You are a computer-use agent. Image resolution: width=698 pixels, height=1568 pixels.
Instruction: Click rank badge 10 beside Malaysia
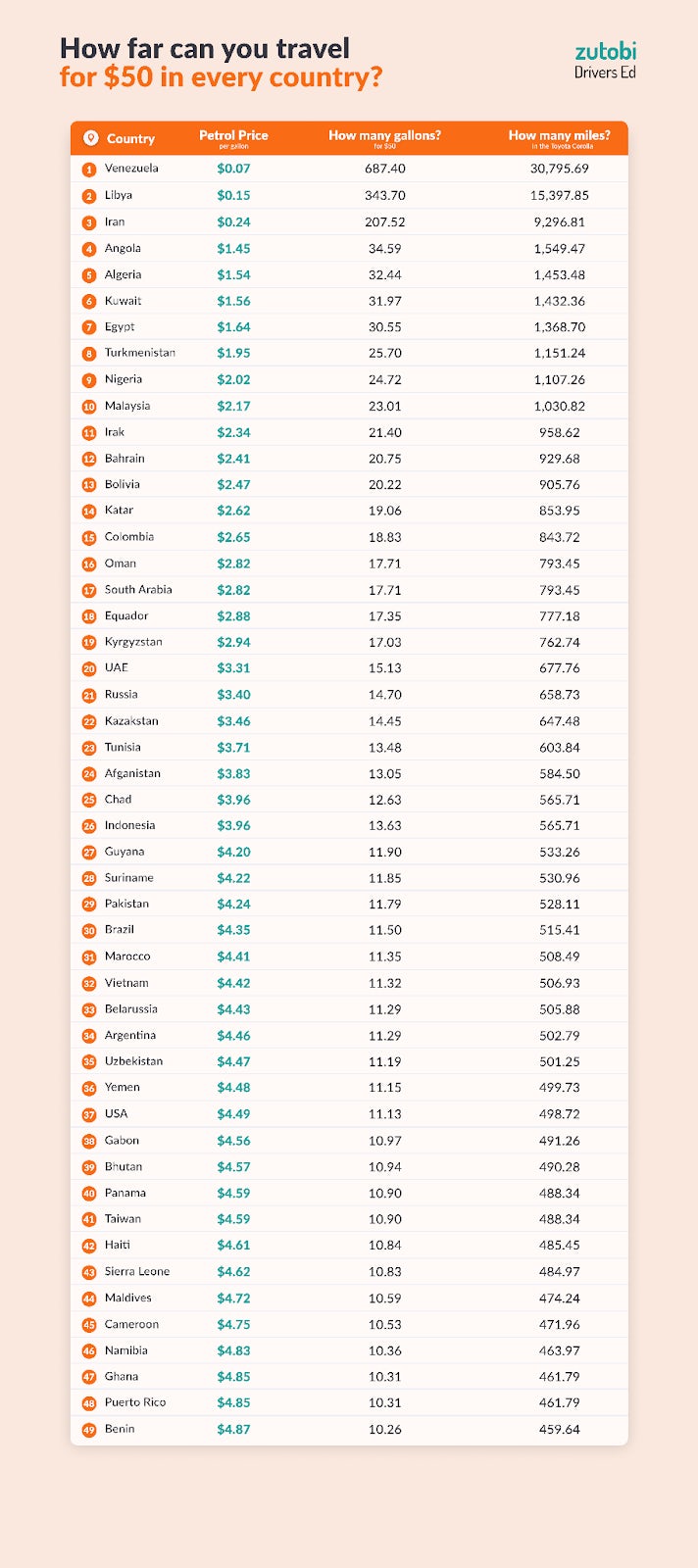[x=89, y=406]
